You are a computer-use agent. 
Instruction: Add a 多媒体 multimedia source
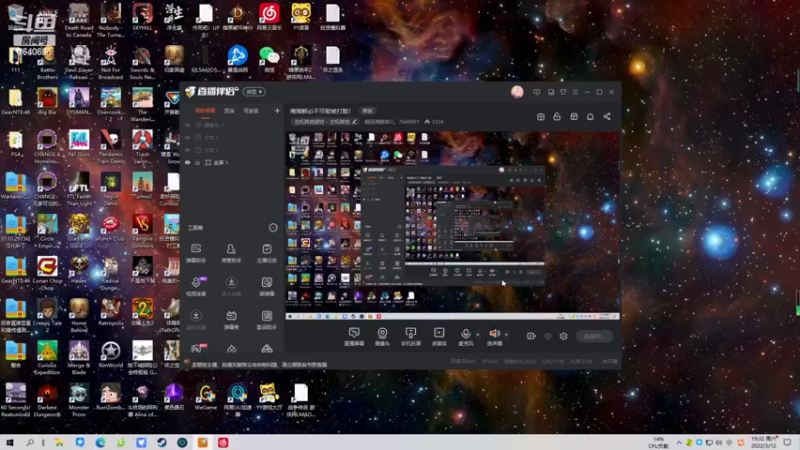[x=439, y=337]
